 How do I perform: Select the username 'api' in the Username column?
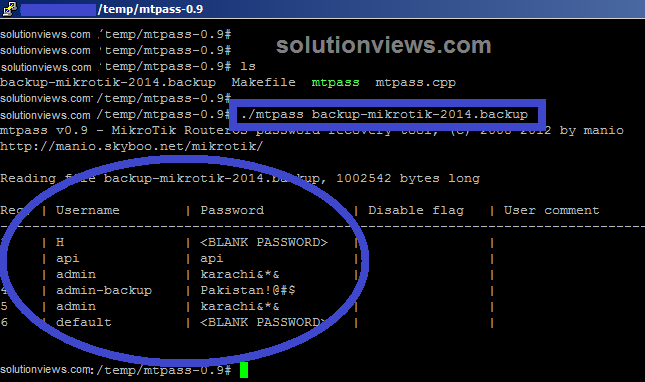coord(67,259)
